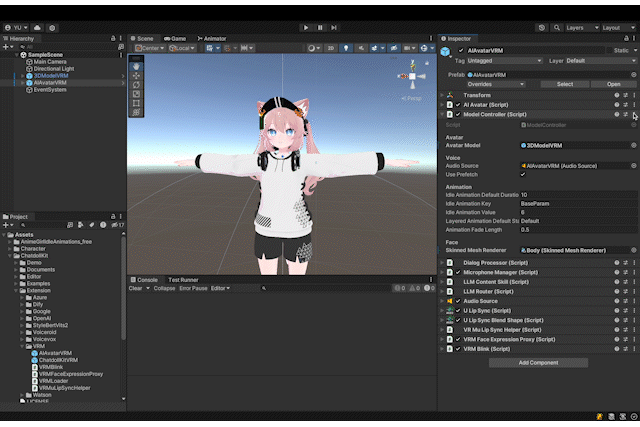The width and height of the screenshot is (640, 427).
Task: Expand the Transform component foldout
Action: point(442,95)
